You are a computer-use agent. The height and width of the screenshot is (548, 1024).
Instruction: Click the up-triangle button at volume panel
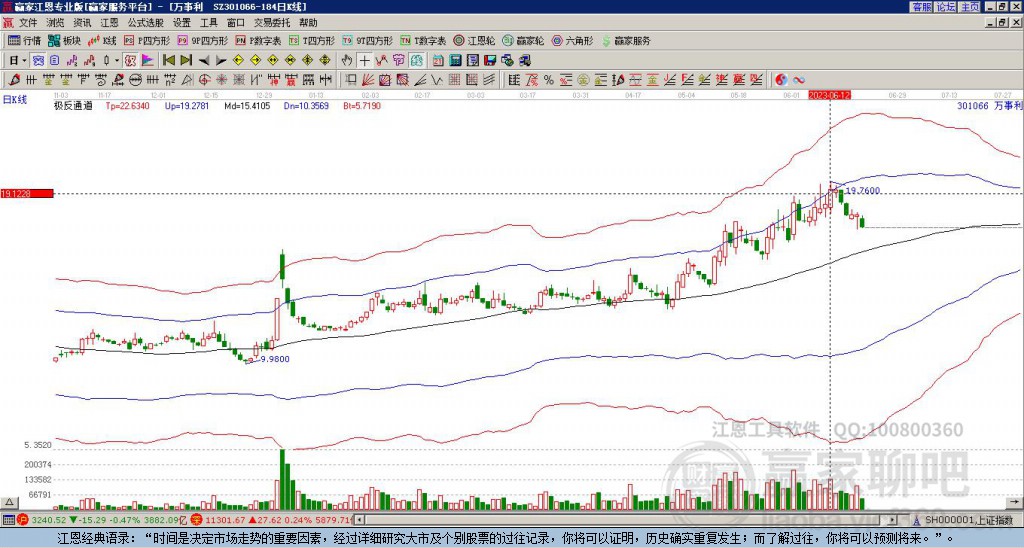[x=9, y=502]
